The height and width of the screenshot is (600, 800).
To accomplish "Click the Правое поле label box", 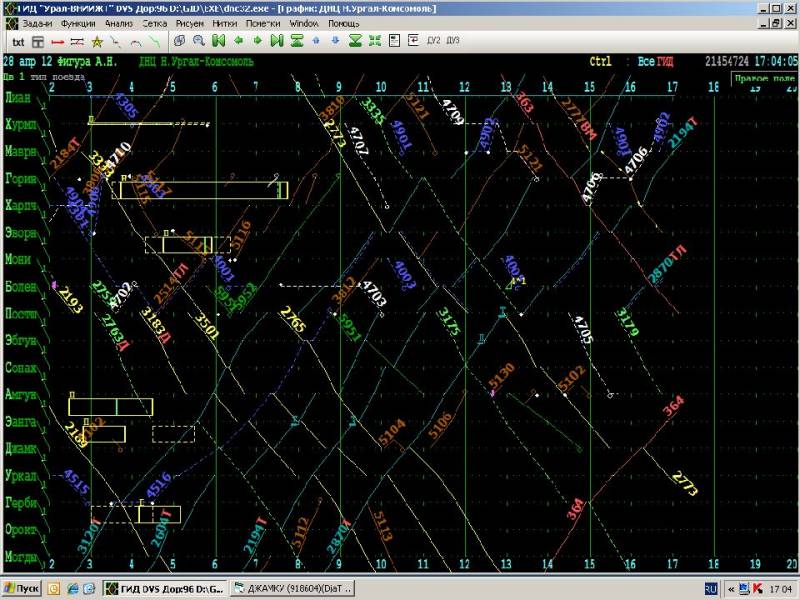I will tap(764, 77).
